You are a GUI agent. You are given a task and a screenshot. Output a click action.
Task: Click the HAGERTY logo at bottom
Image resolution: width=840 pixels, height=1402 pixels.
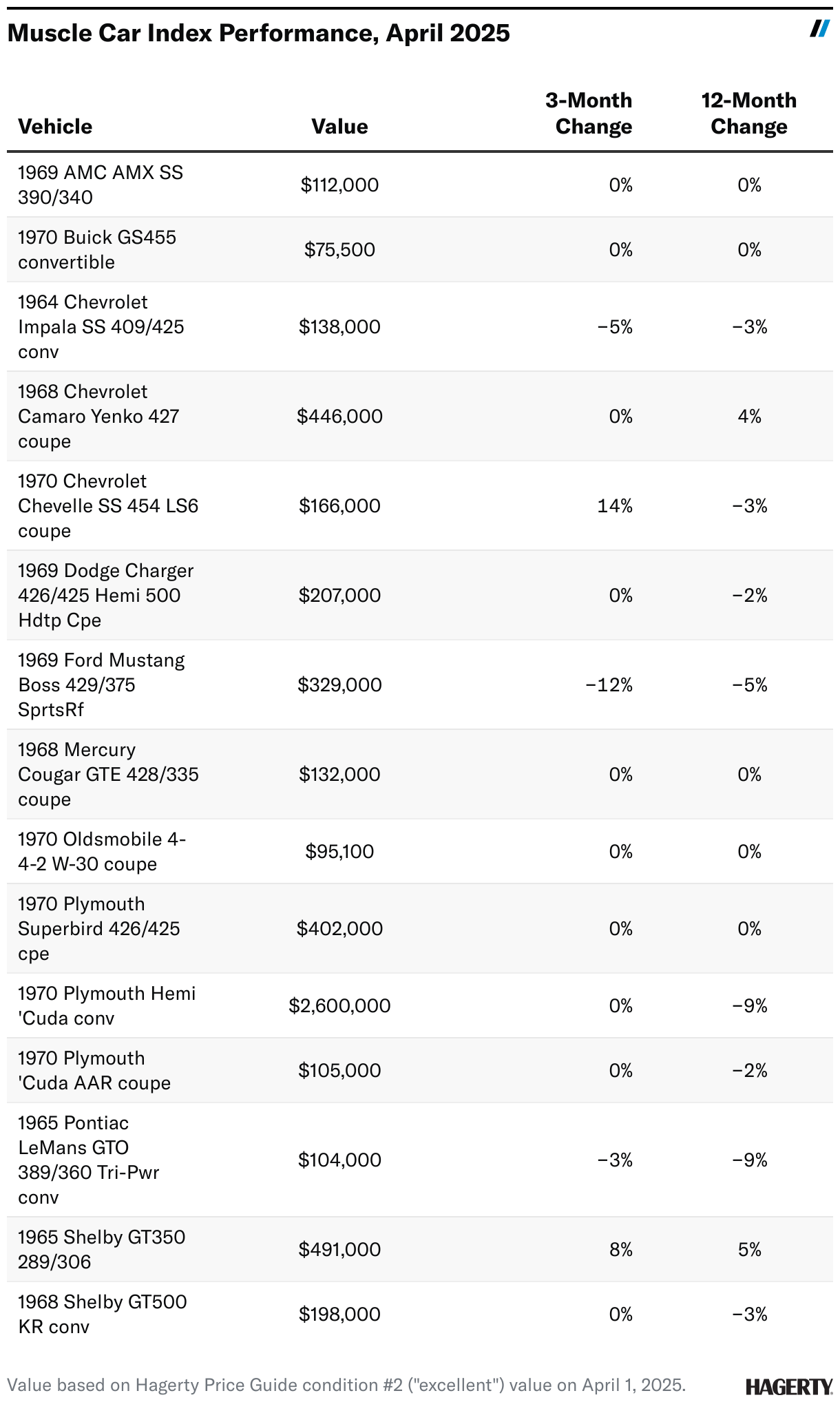tap(788, 1386)
